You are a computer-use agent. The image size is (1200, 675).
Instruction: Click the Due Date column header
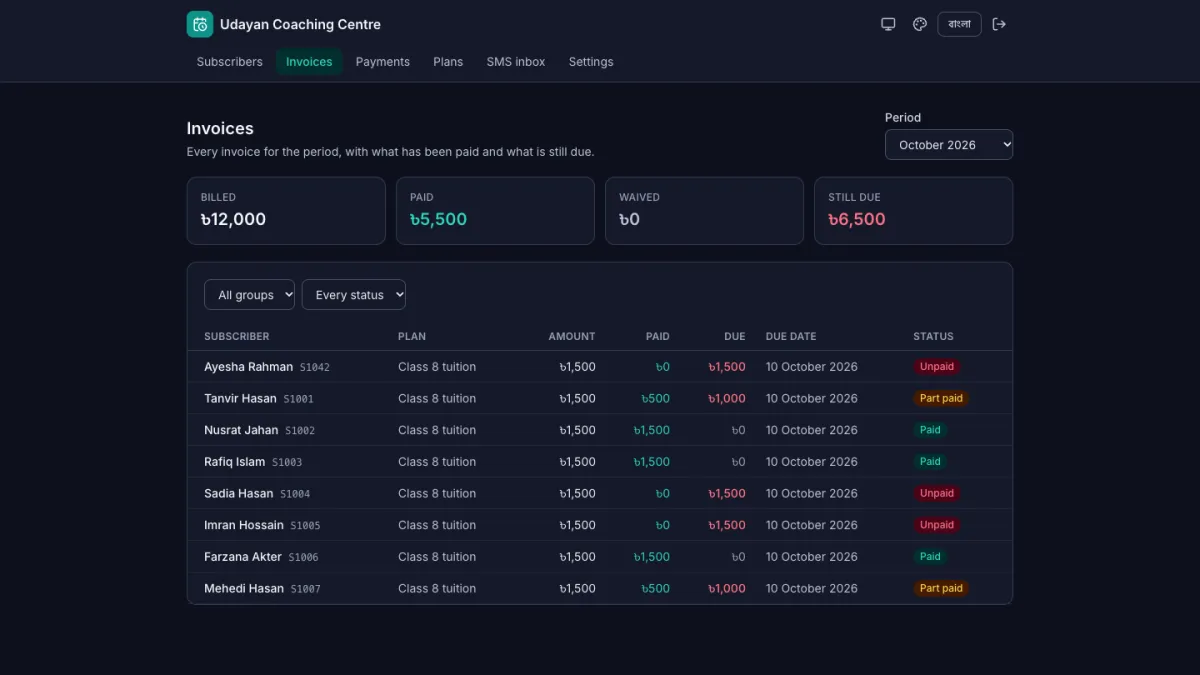pos(791,337)
